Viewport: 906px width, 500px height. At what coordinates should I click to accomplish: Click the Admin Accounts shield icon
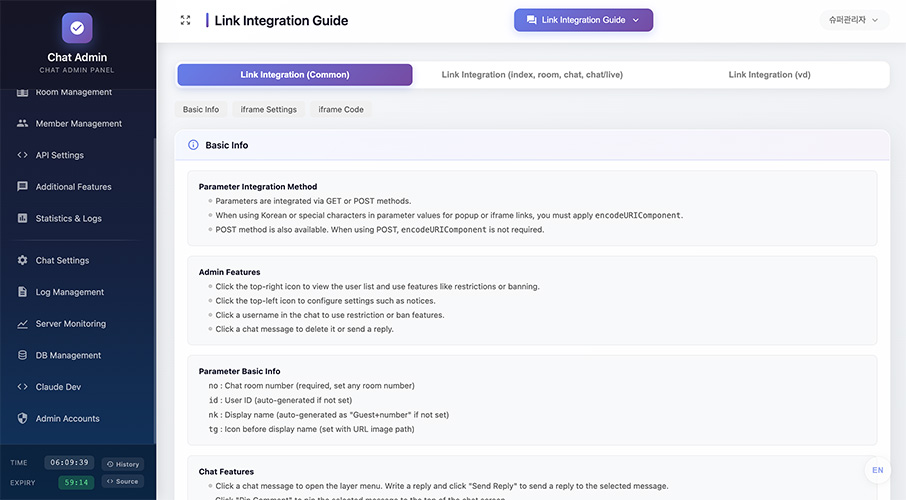[23, 418]
